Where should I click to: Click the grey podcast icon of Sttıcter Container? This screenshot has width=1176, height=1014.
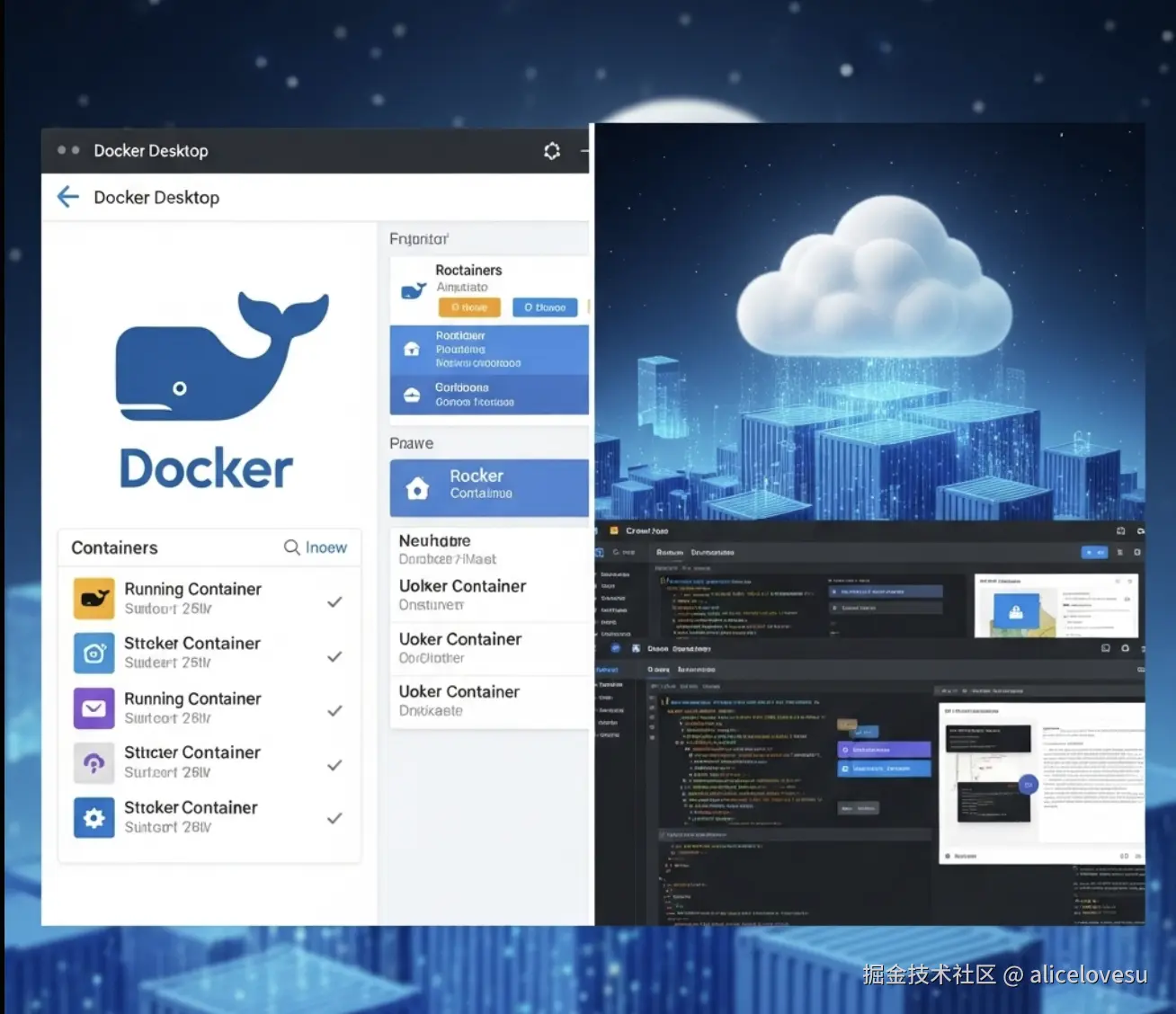click(94, 763)
